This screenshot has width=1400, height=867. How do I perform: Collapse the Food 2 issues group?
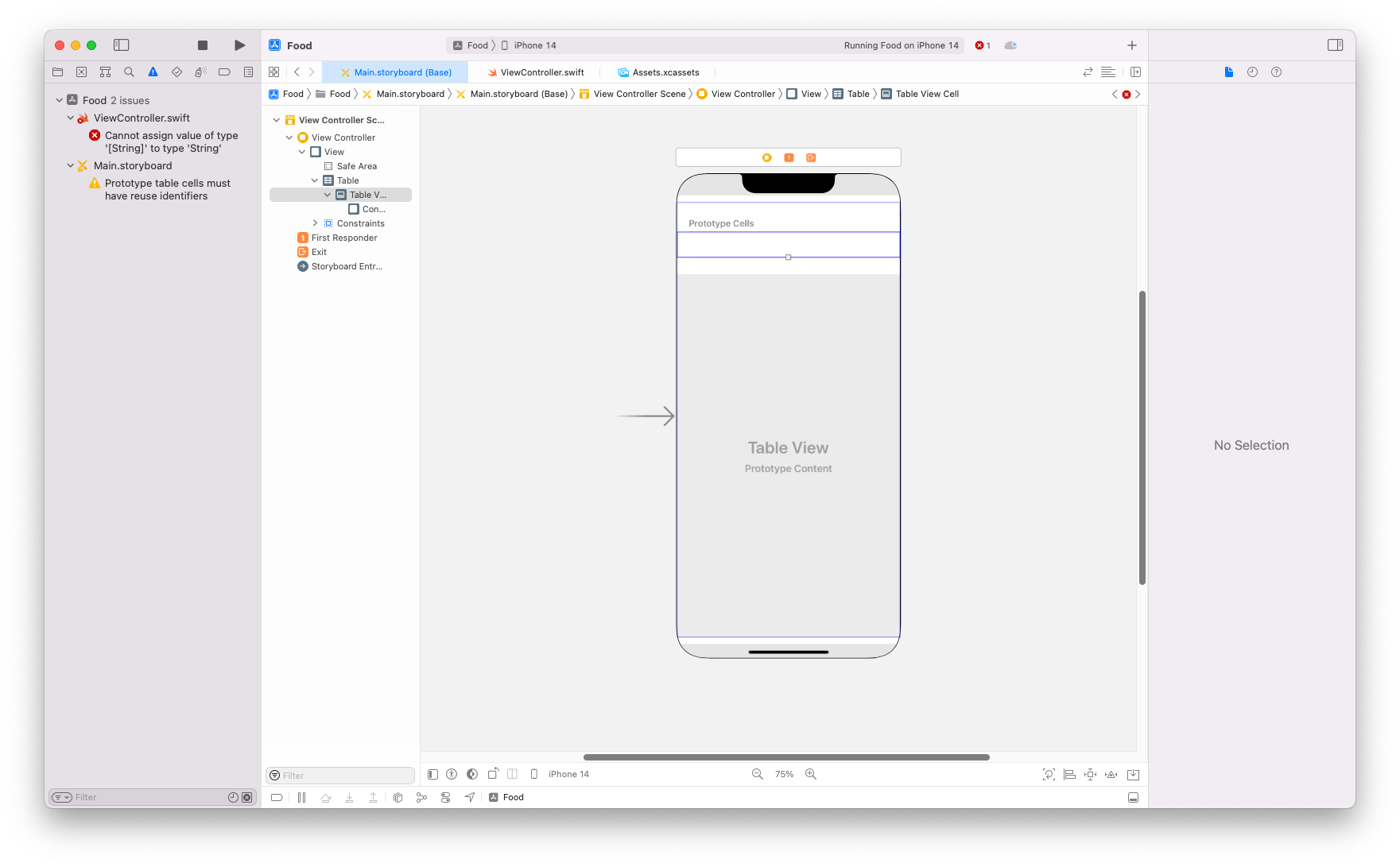tap(60, 100)
